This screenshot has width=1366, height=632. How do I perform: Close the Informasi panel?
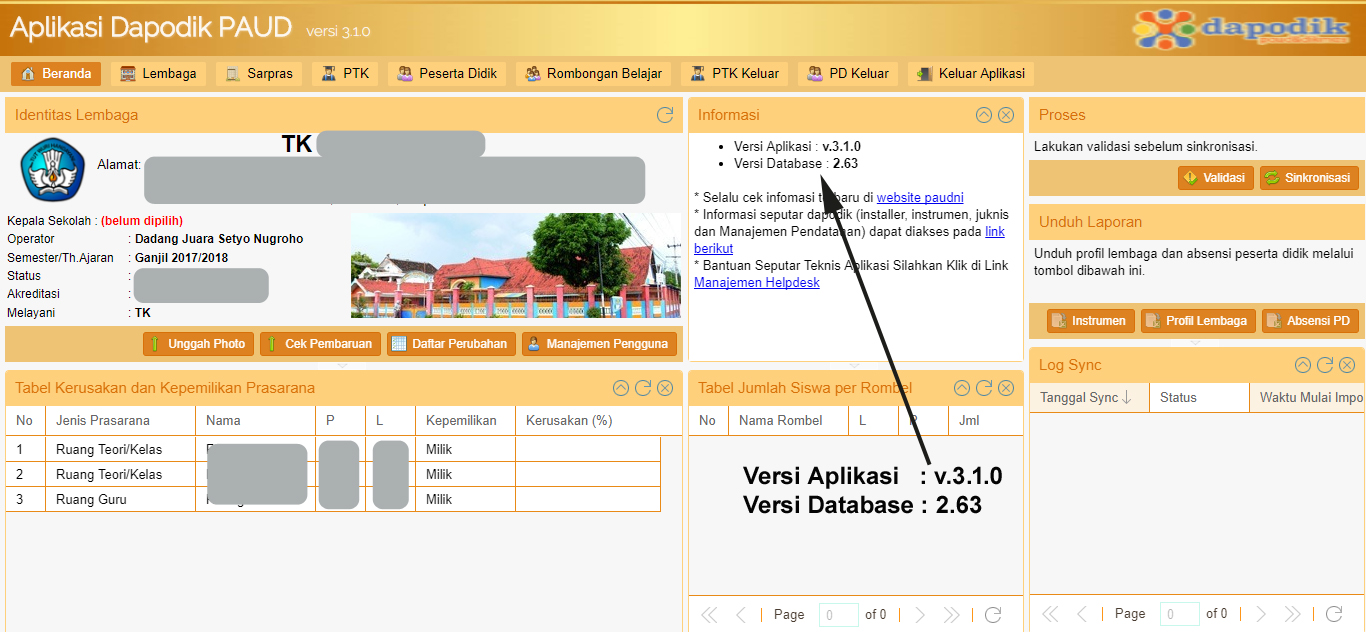pos(1006,115)
